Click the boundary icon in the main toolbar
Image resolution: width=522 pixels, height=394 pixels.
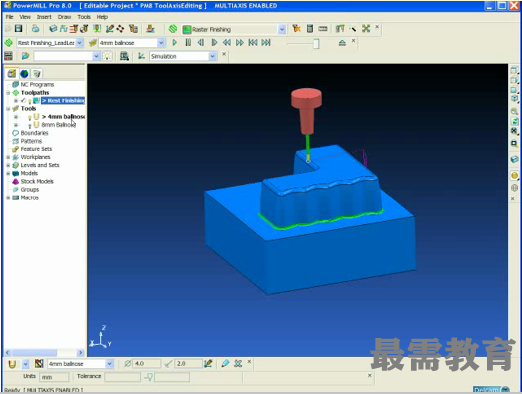(x=97, y=29)
